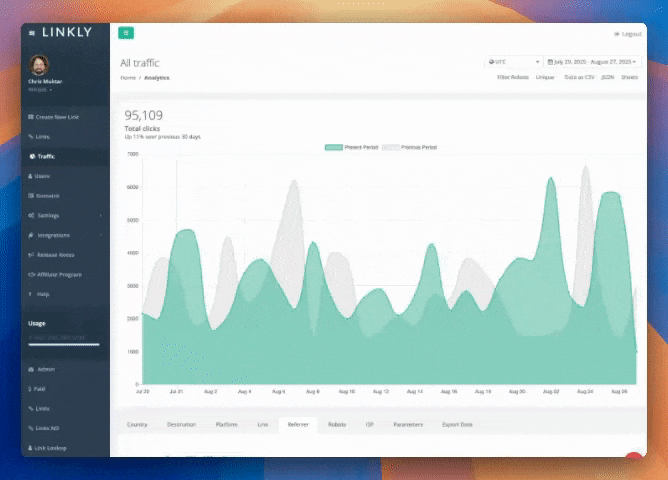Go to Domains in the sidebar

pyautogui.click(x=47, y=195)
